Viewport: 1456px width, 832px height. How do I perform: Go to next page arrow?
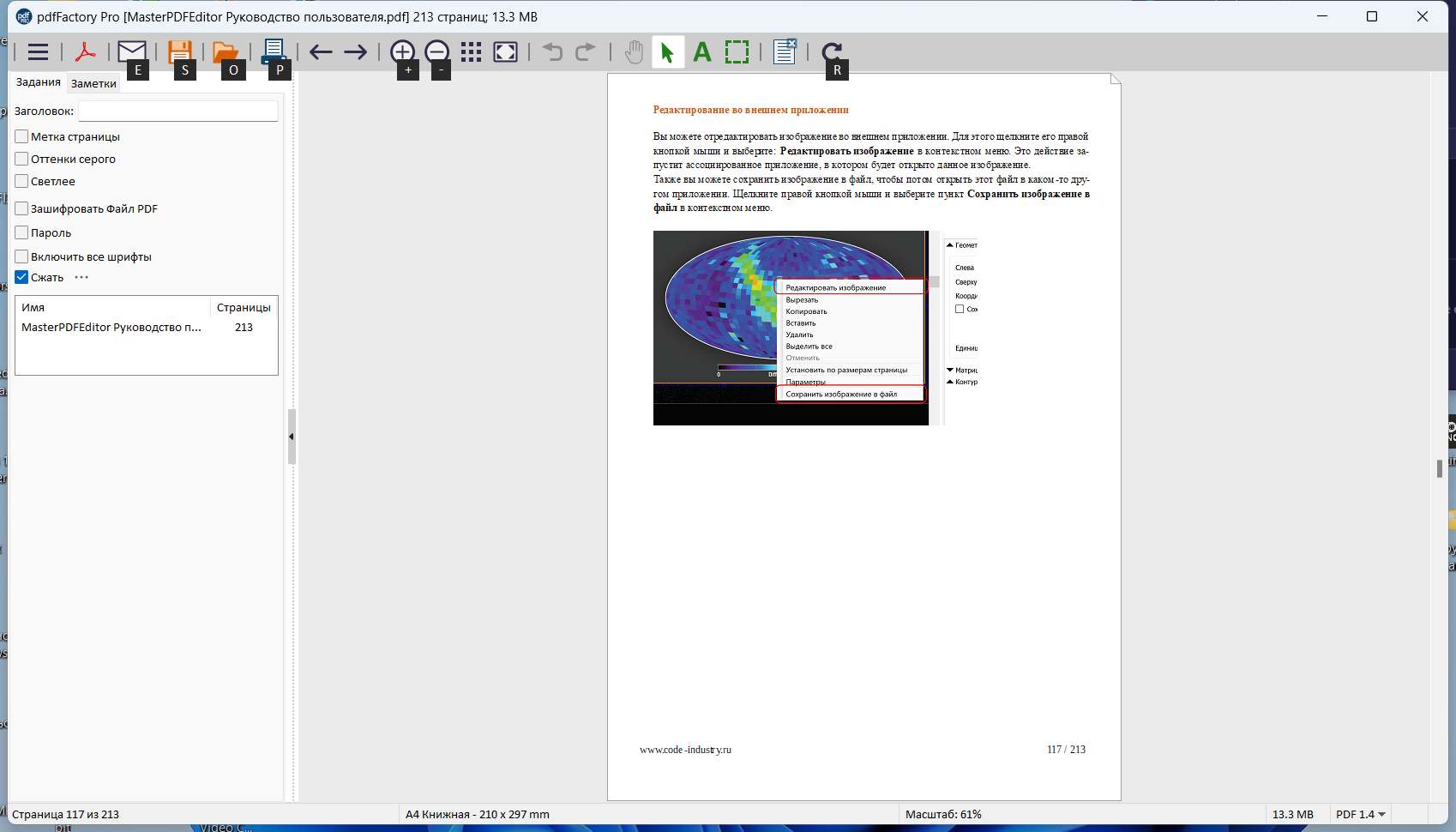(356, 52)
